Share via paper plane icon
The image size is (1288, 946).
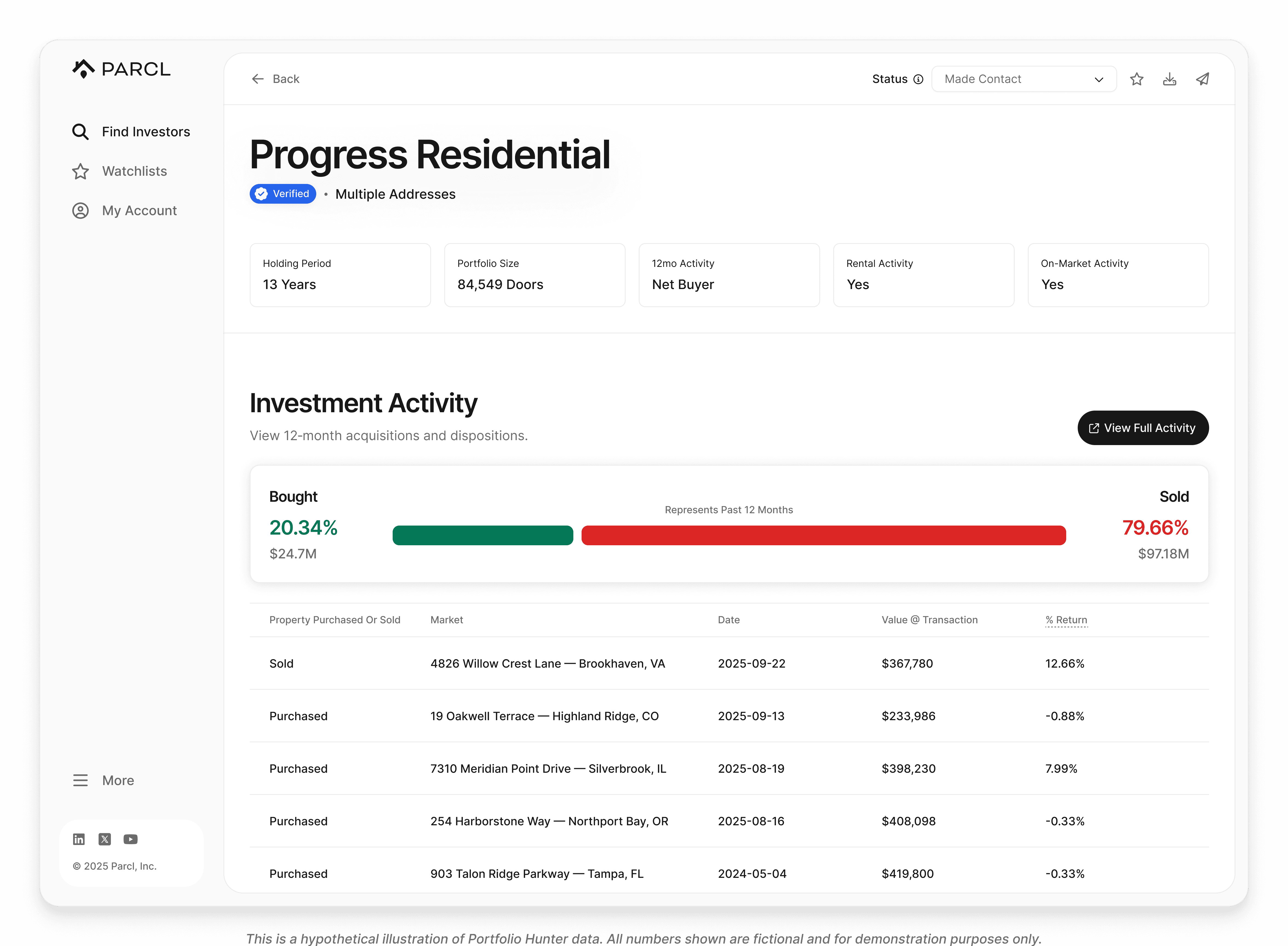coord(1203,79)
